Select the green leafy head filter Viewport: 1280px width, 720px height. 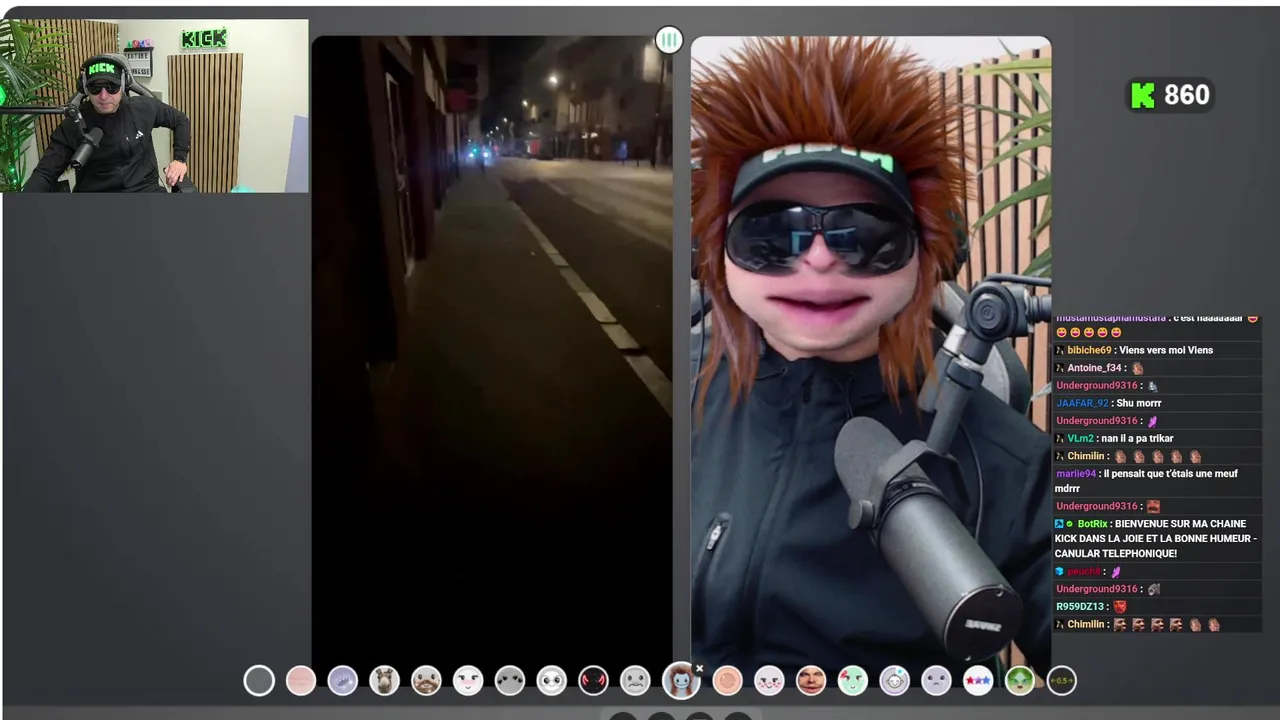(1020, 681)
